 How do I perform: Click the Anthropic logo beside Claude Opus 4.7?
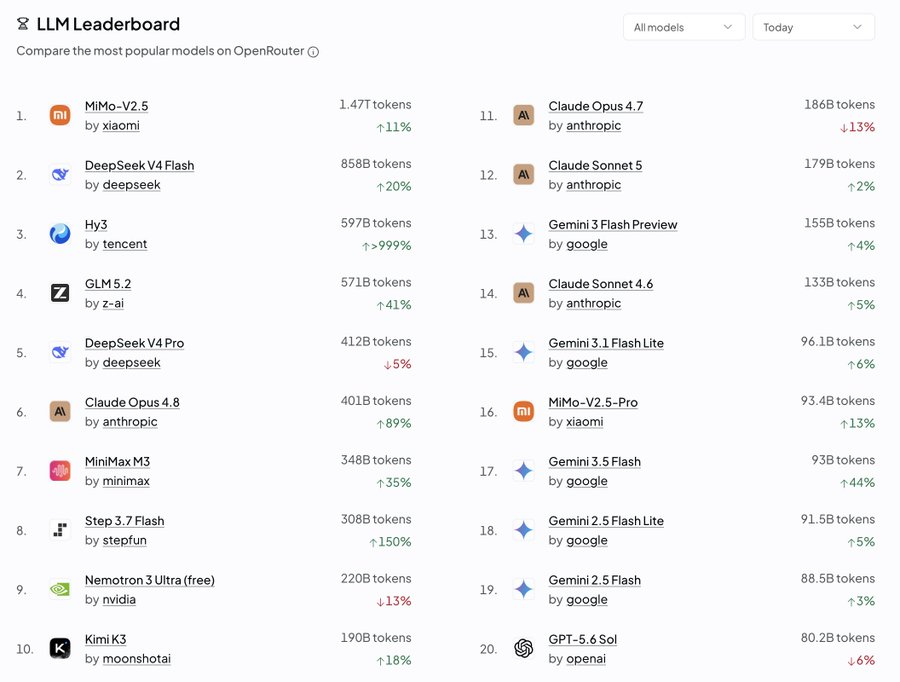tap(523, 115)
